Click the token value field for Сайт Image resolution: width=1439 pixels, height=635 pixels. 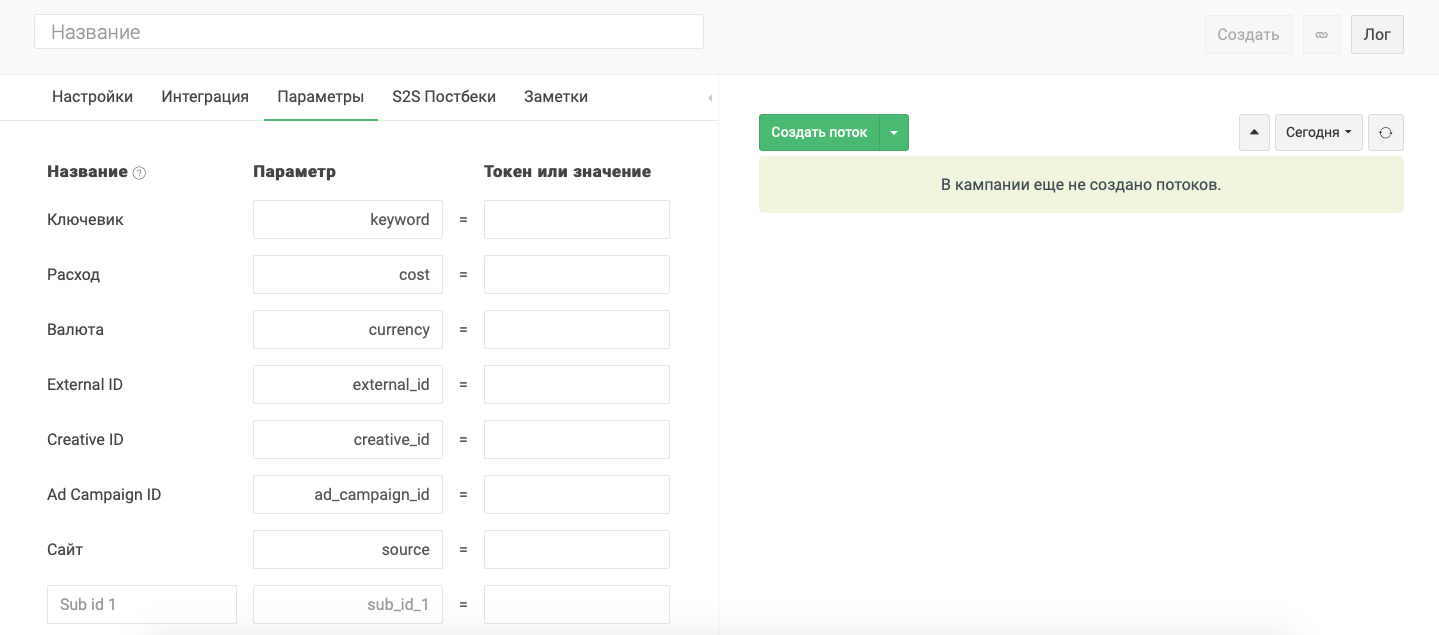click(x=577, y=550)
